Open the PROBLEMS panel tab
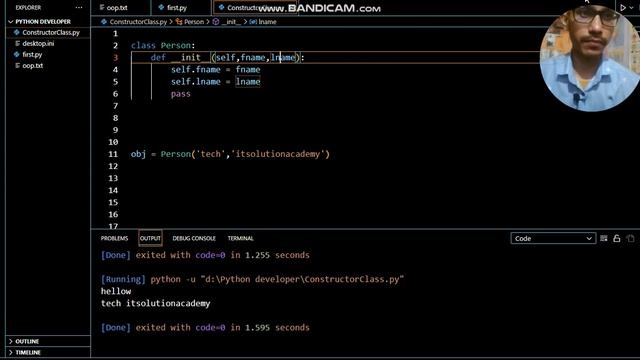Screen dimensions: 640x360 [114, 238]
